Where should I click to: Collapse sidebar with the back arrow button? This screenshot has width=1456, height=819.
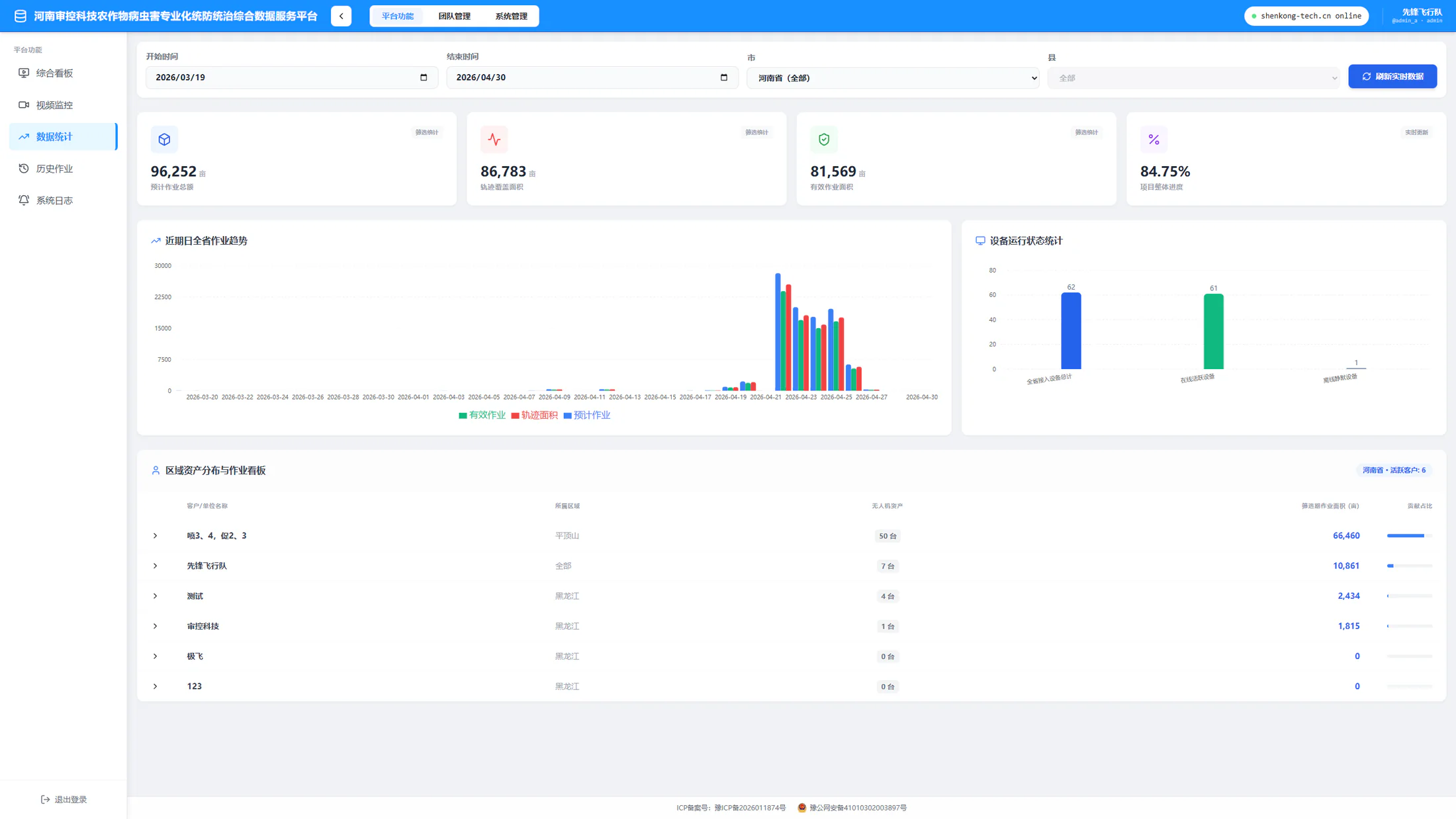coord(341,16)
